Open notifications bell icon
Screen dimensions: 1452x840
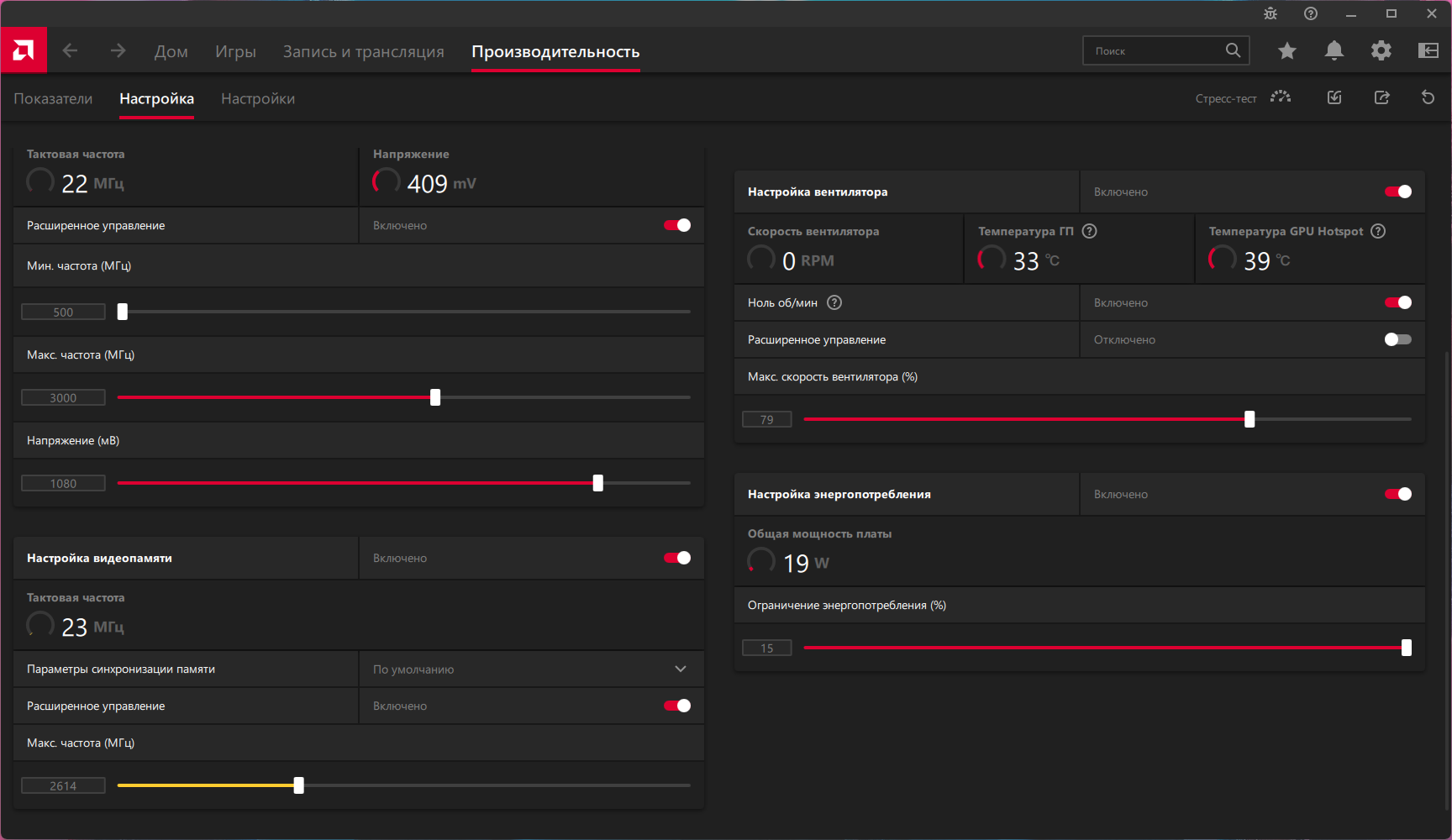(x=1334, y=51)
